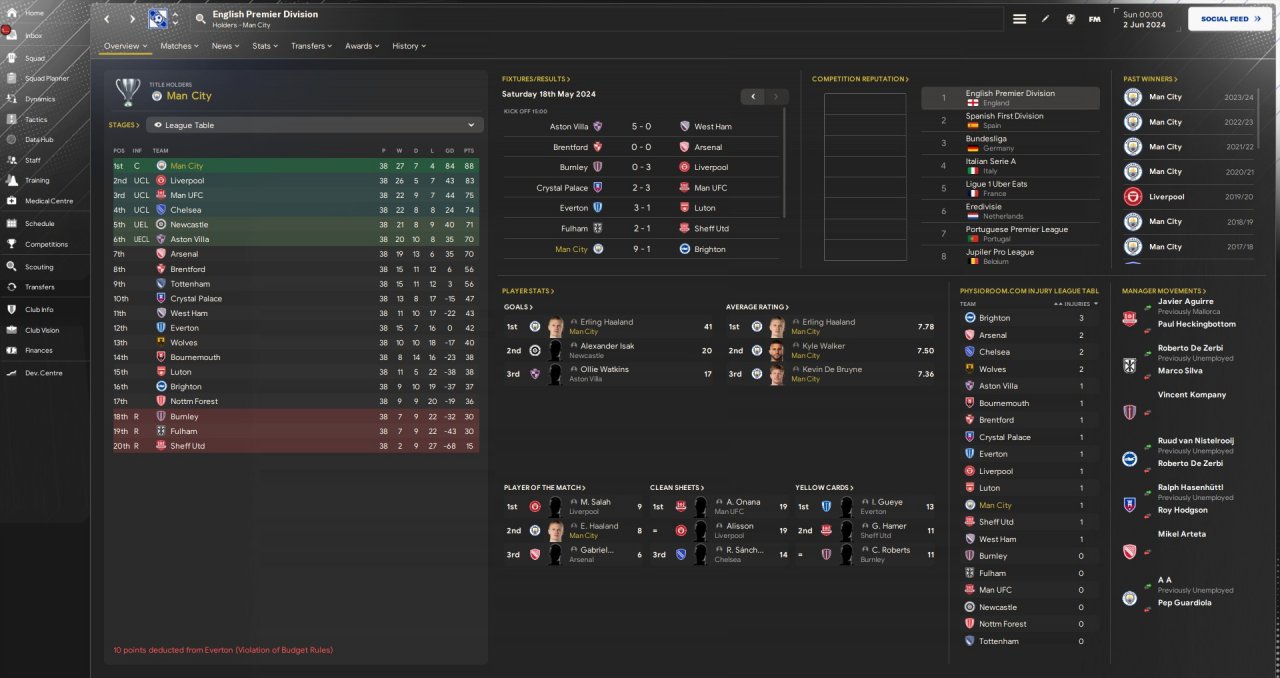Open Competitions in the sidebar

click(x=46, y=244)
